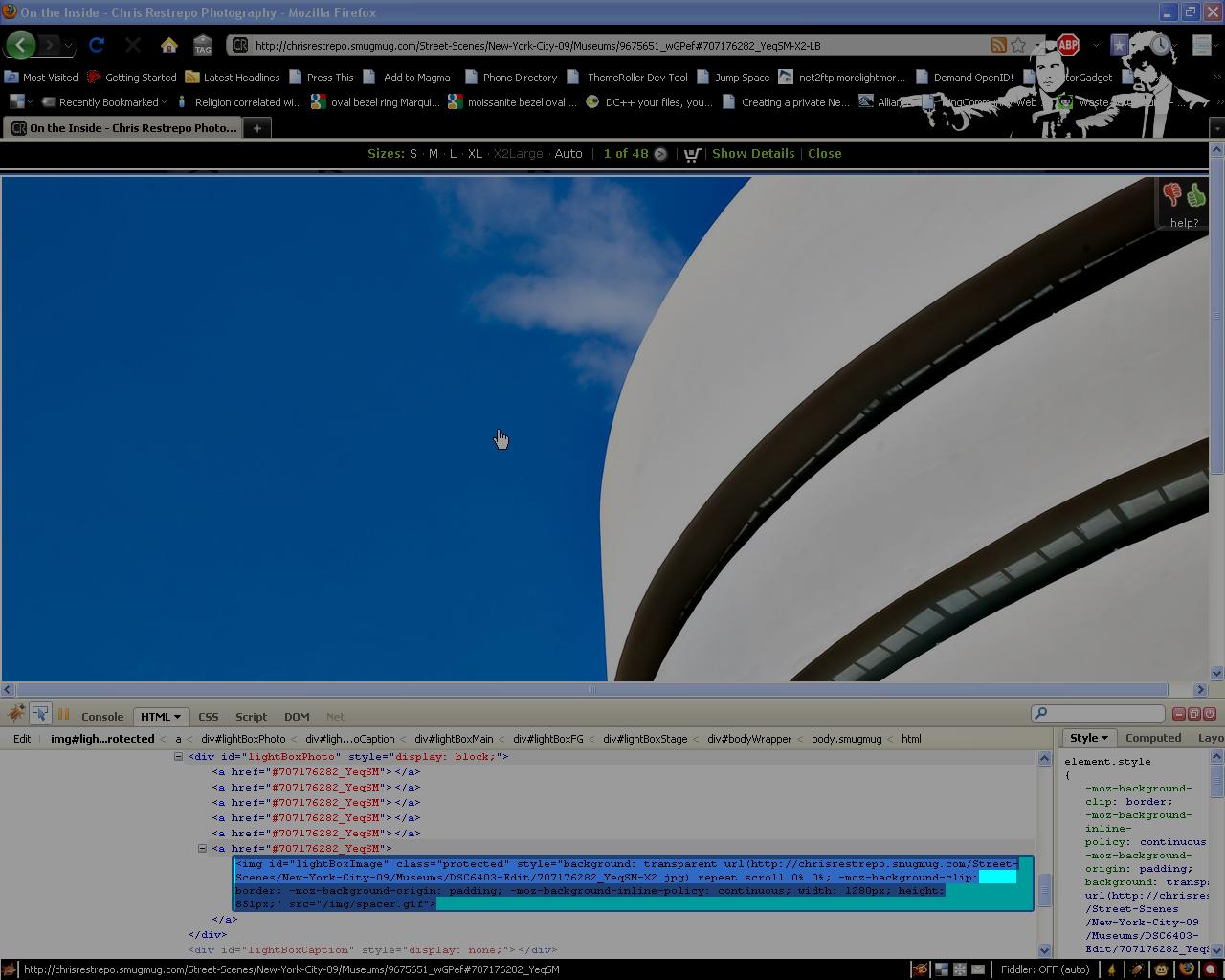The width and height of the screenshot is (1225, 980).
Task: Click the page horizontal scrollbar
Action: (591, 689)
